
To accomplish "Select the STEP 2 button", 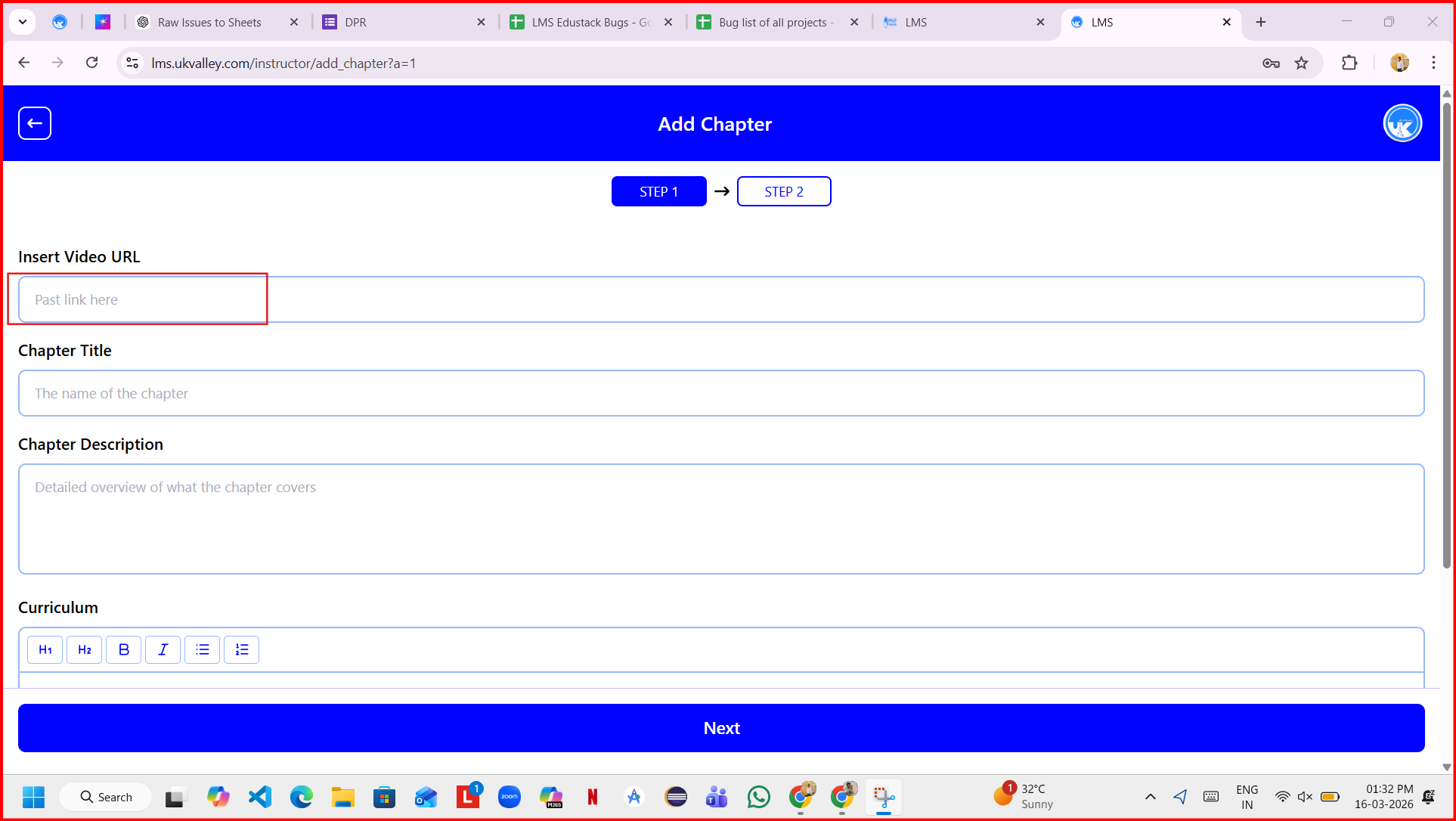I will [x=784, y=191].
